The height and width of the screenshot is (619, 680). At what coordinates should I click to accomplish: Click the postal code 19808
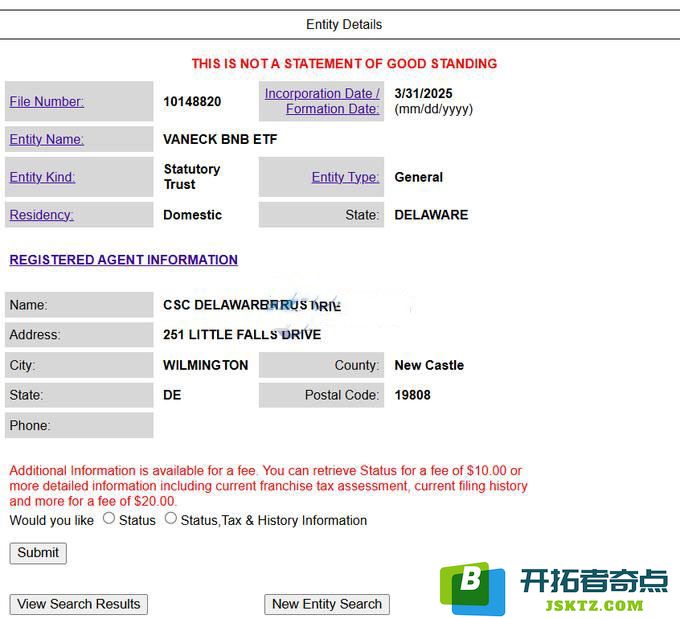tap(412, 395)
